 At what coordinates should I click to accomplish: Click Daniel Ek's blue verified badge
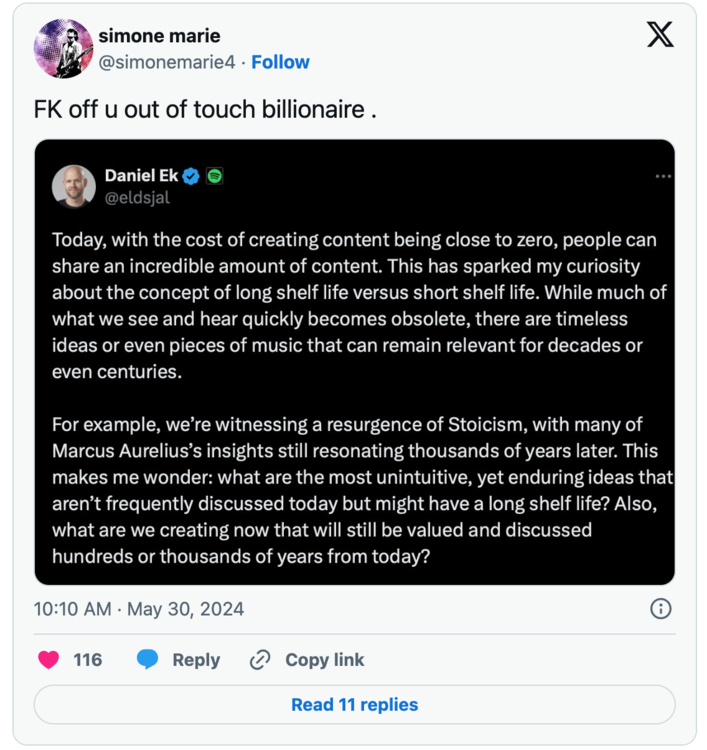(x=192, y=176)
